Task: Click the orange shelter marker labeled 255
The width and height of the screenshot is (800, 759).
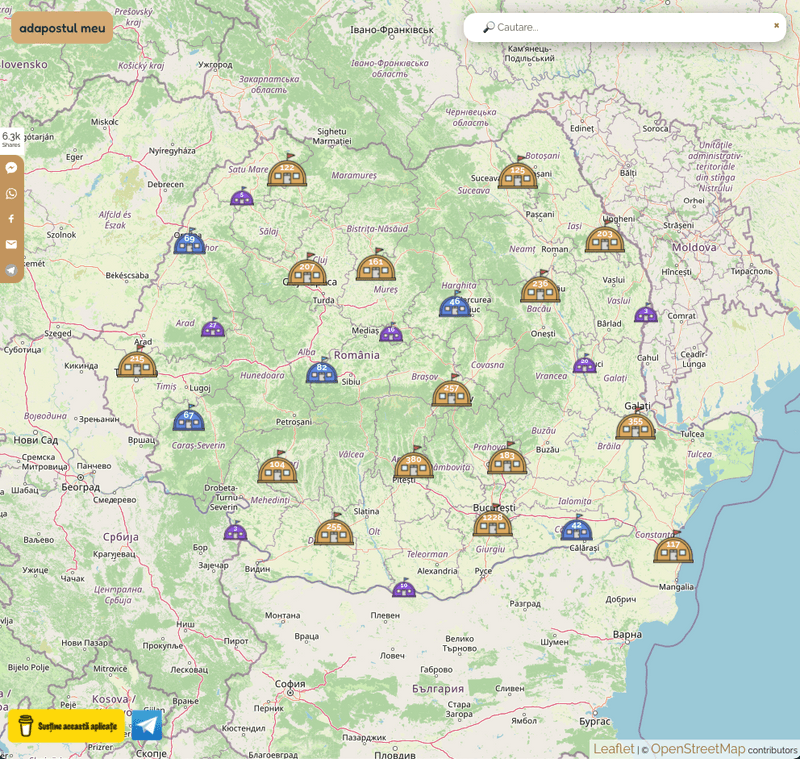Action: [334, 529]
